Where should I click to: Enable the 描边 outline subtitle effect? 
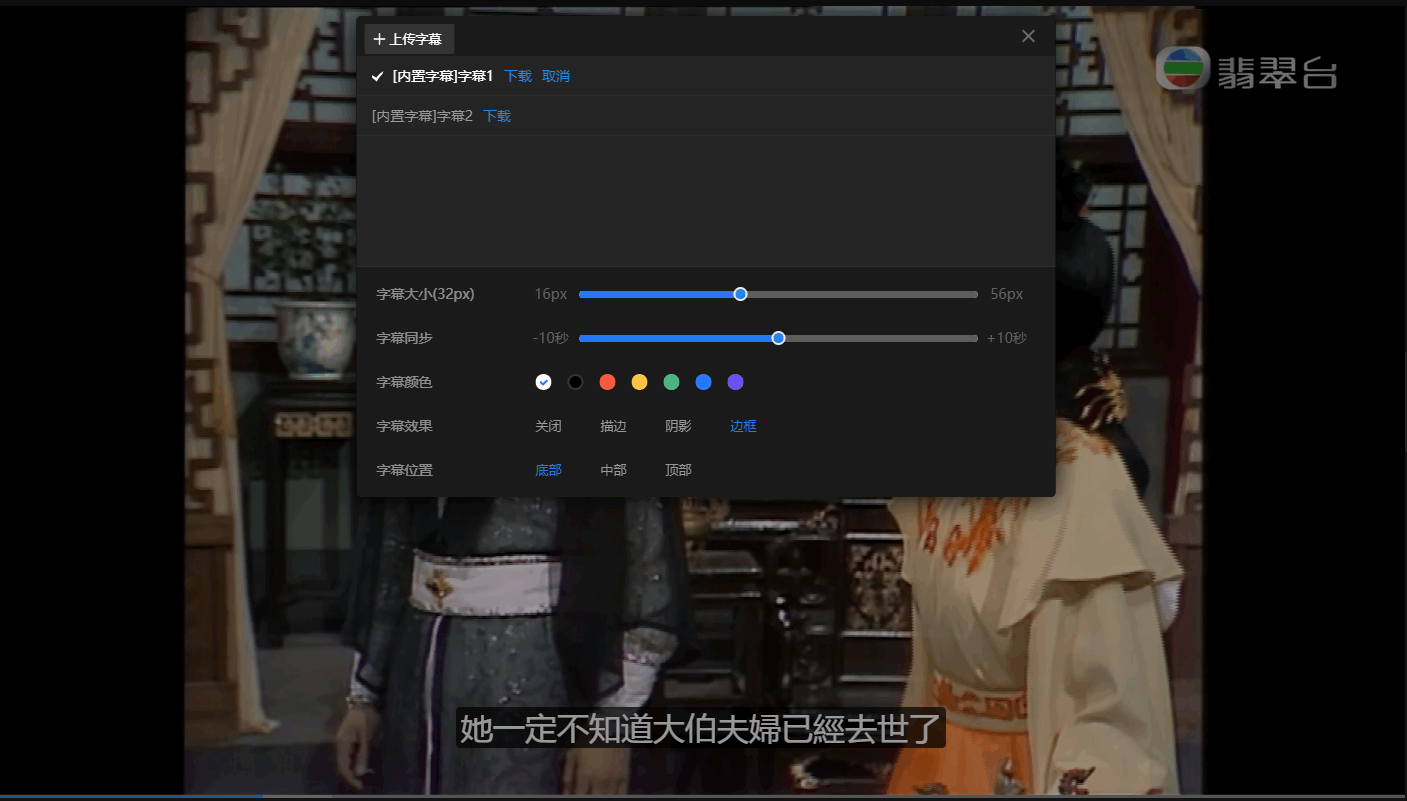click(x=613, y=426)
